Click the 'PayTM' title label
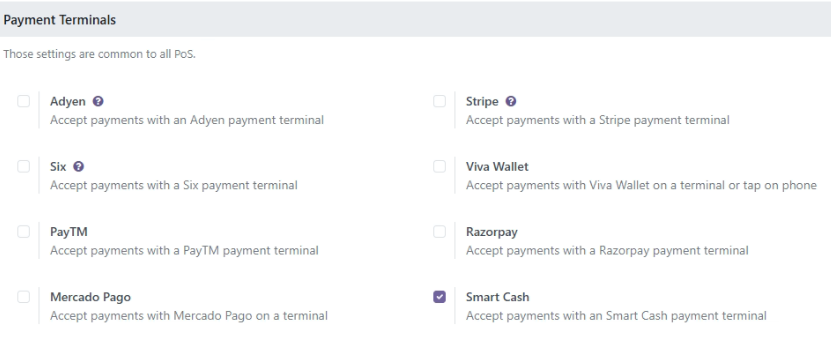The height and width of the screenshot is (364, 831). tap(69, 232)
